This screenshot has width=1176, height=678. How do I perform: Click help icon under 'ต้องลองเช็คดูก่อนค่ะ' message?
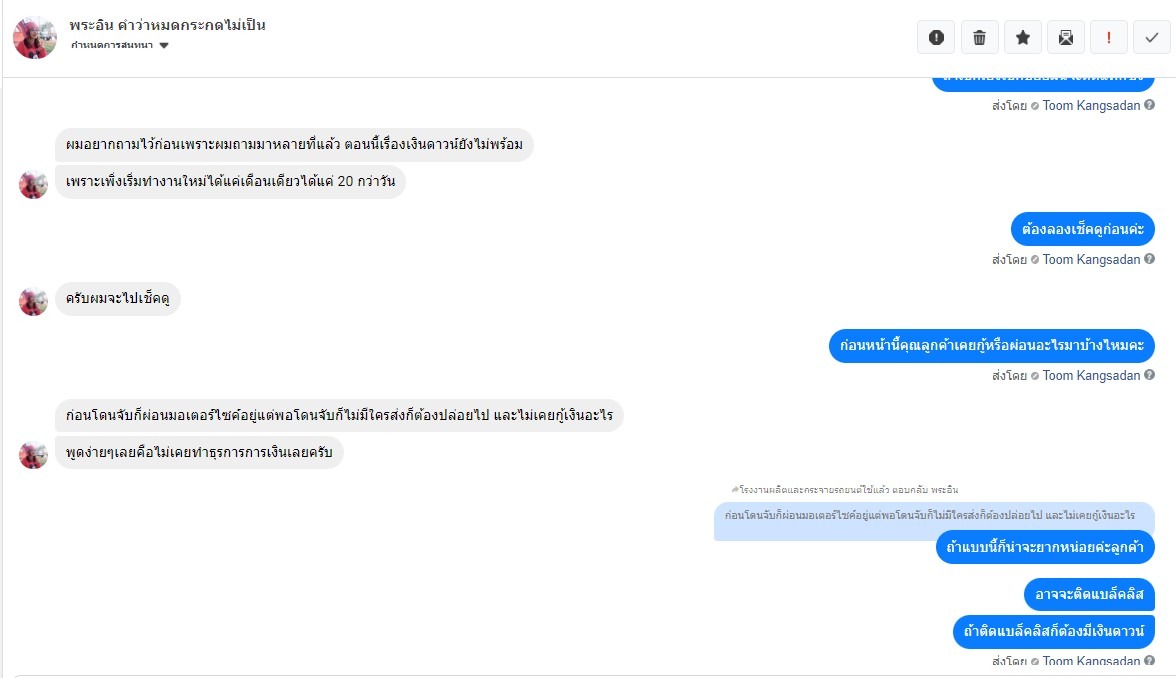tap(1150, 260)
